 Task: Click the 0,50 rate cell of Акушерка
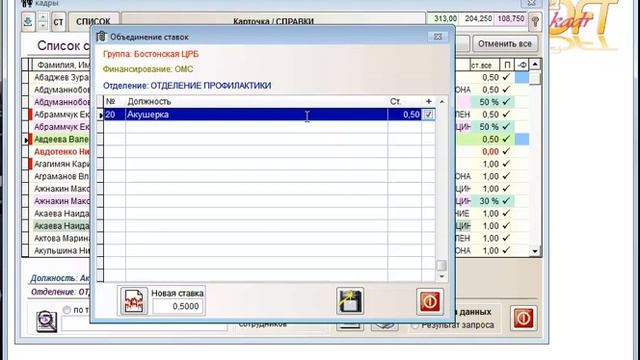404,115
